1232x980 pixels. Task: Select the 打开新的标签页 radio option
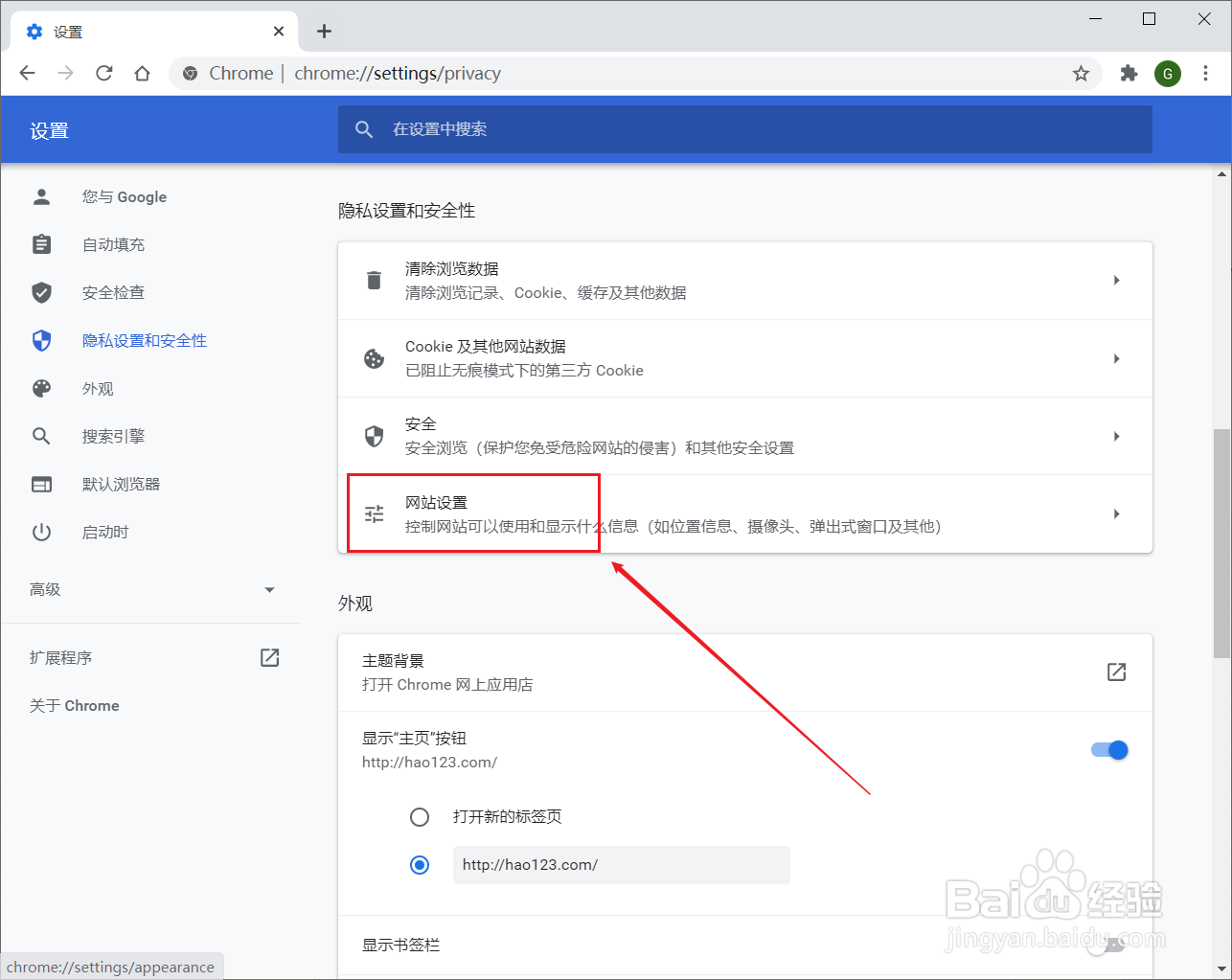point(420,816)
